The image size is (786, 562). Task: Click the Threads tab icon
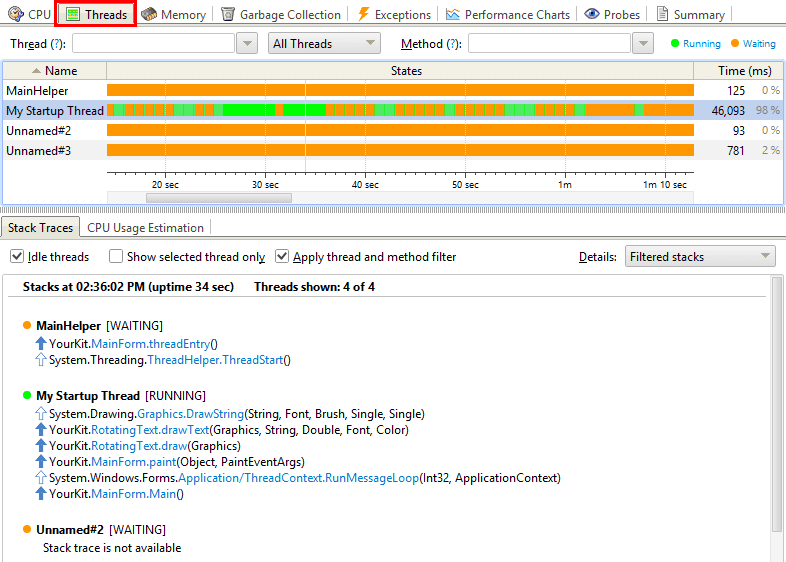pyautogui.click(x=73, y=15)
